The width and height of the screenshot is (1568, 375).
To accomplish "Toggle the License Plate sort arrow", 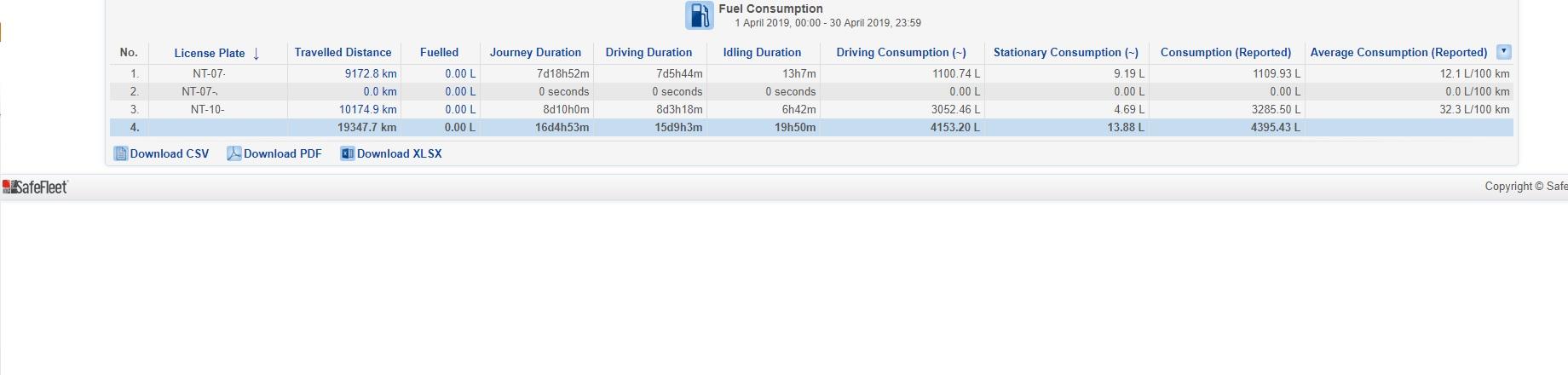I will 256,54.
